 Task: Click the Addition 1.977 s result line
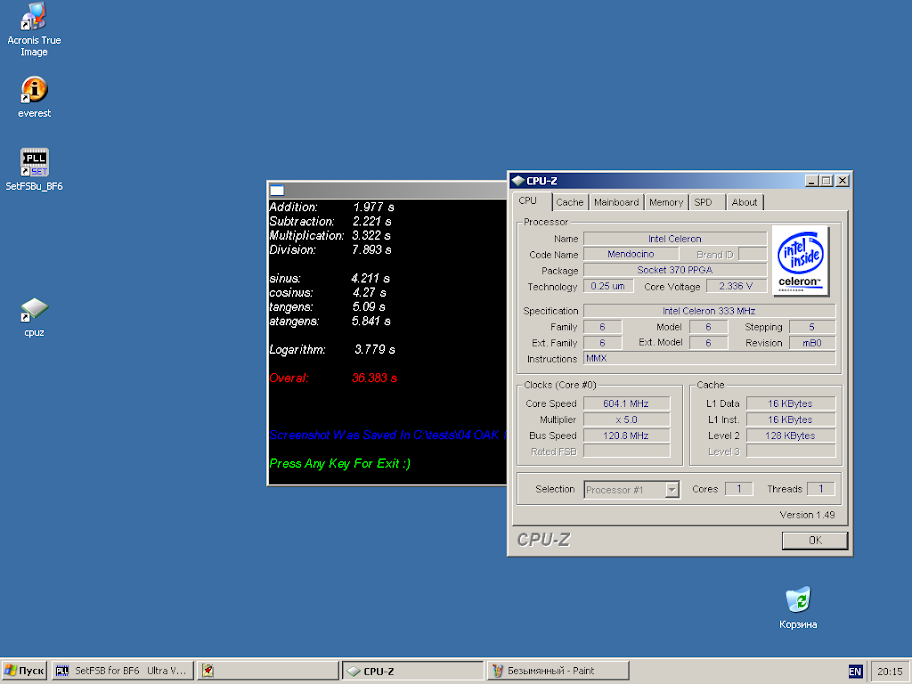[x=332, y=207]
